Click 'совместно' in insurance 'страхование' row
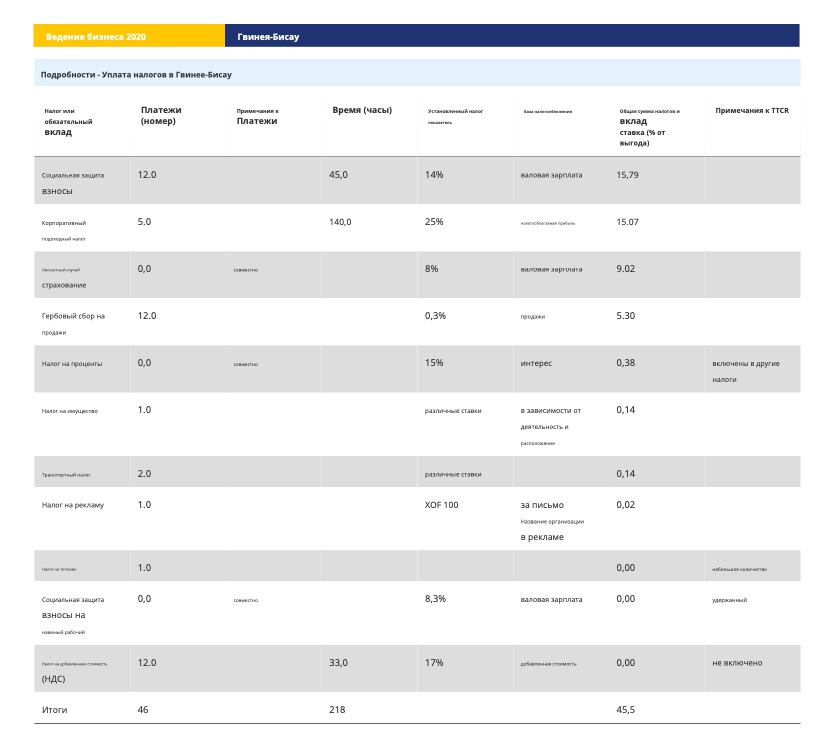Screen dimensions: 821x742 (246, 270)
